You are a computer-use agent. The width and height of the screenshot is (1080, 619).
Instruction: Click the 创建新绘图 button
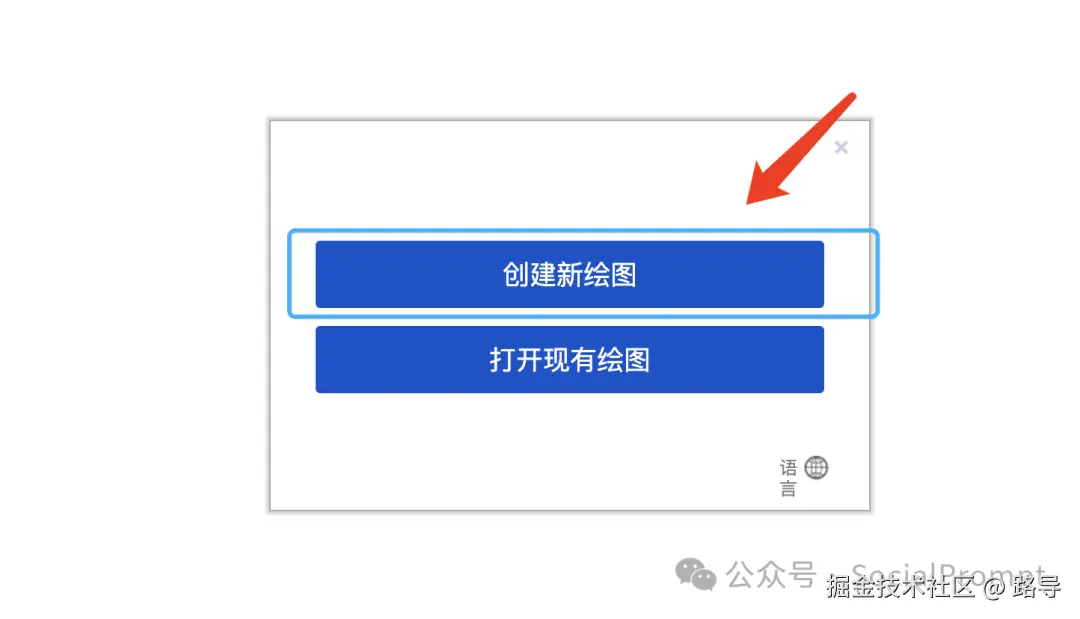tap(570, 274)
